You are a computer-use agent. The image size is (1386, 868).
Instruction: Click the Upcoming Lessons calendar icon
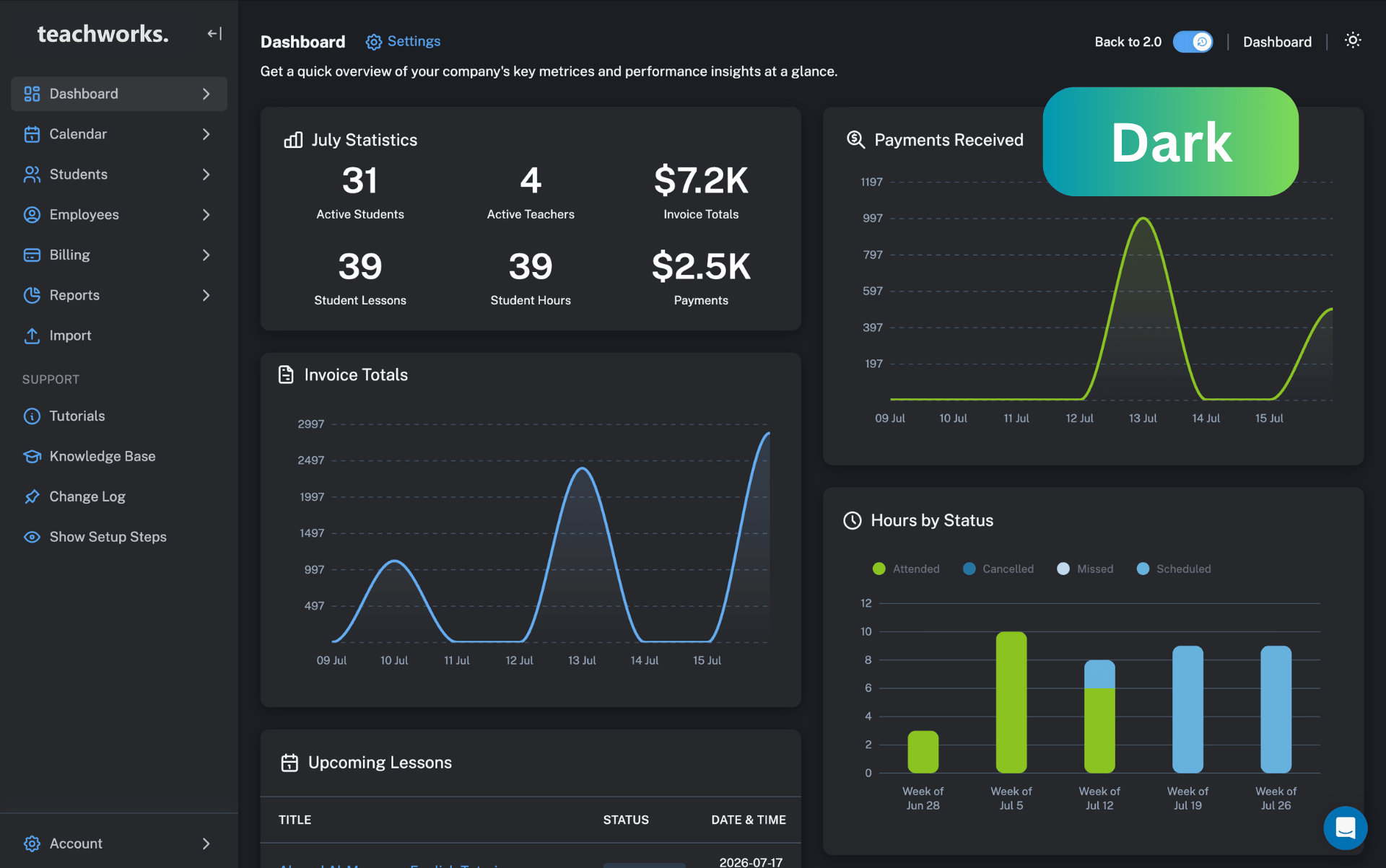[x=289, y=763]
